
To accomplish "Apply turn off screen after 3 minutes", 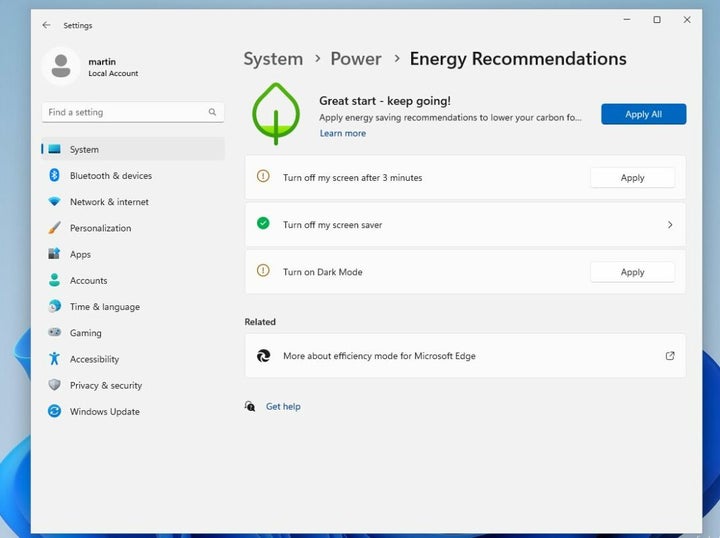I will (632, 178).
